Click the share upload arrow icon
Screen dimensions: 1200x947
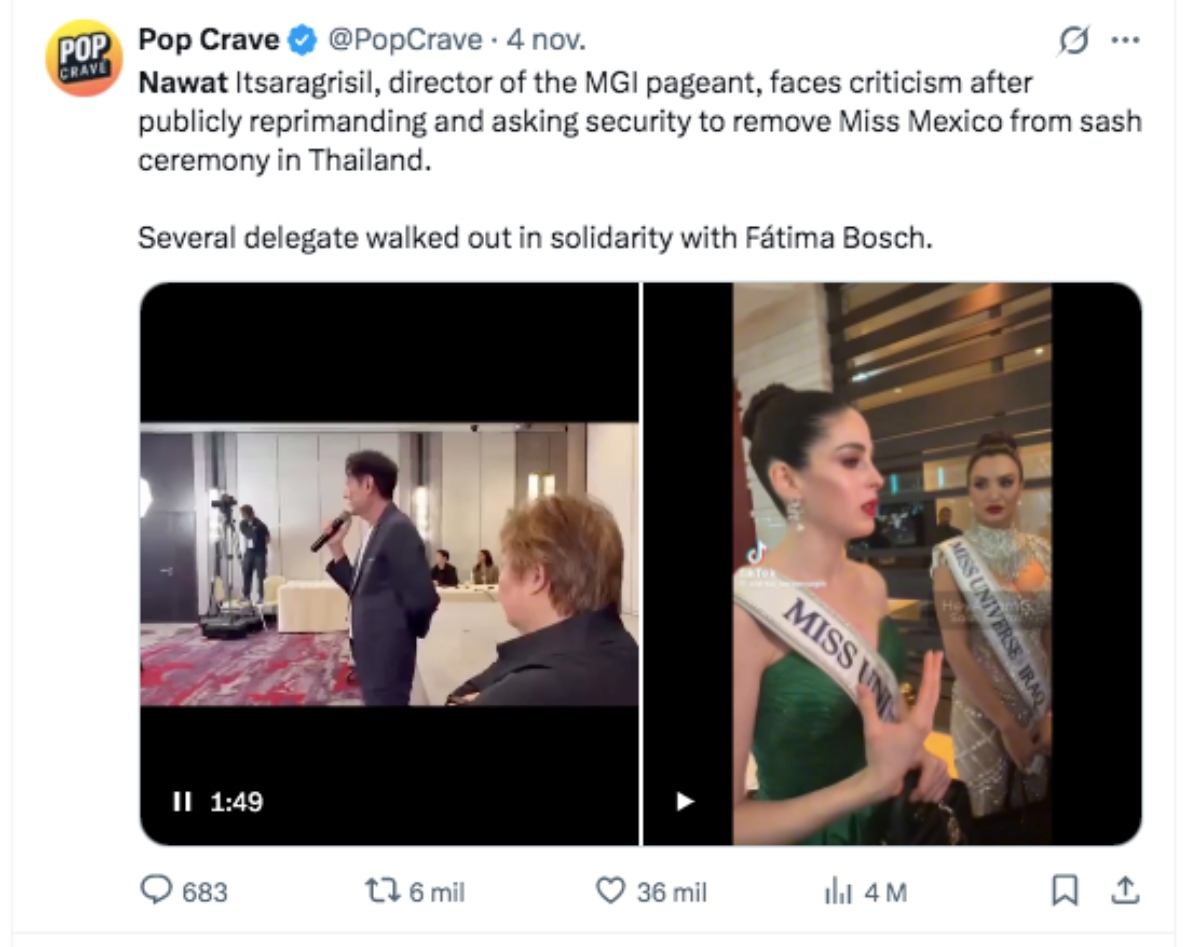point(1124,891)
